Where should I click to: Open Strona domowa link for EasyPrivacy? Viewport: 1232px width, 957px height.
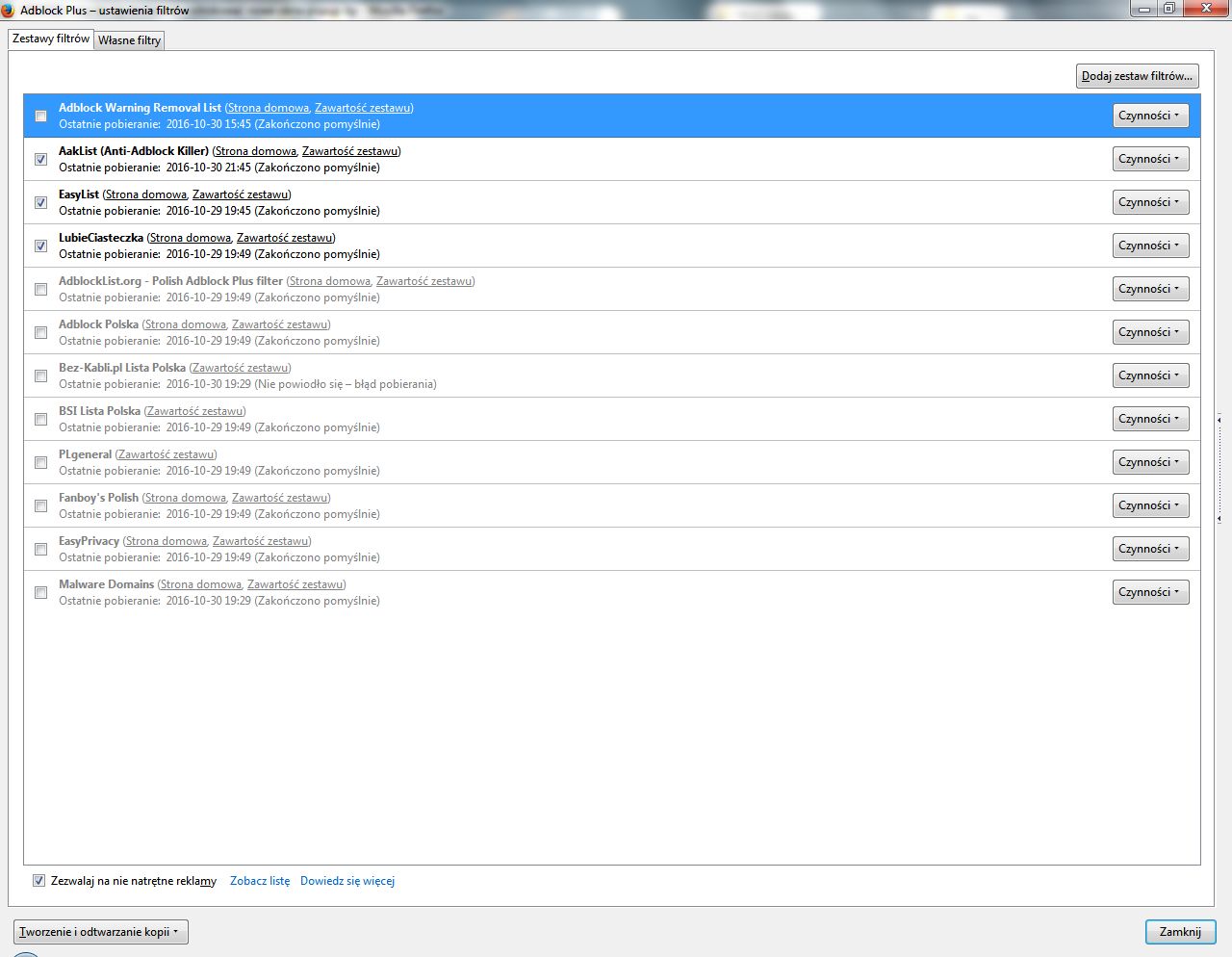(166, 541)
